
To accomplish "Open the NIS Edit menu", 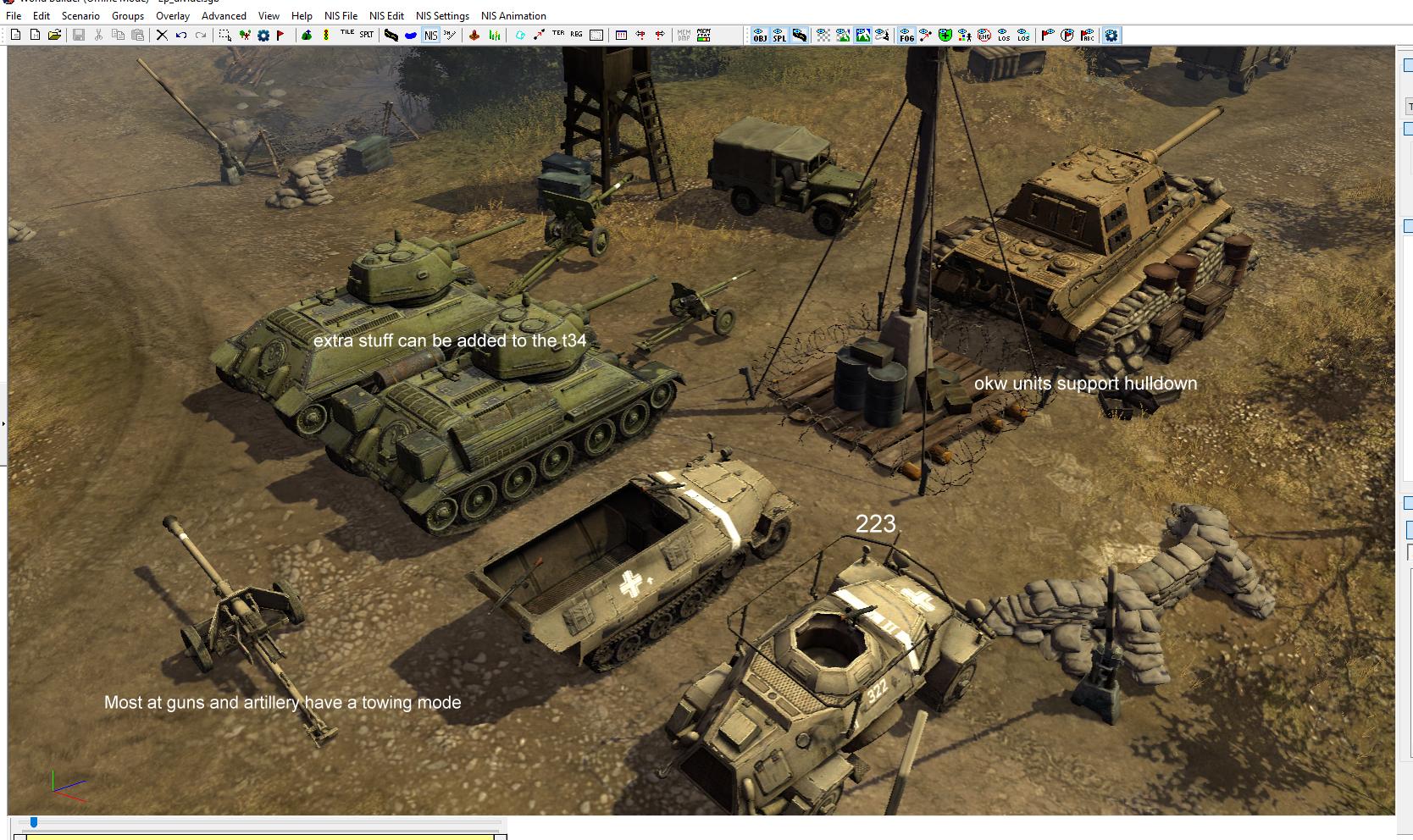I will click(x=386, y=15).
